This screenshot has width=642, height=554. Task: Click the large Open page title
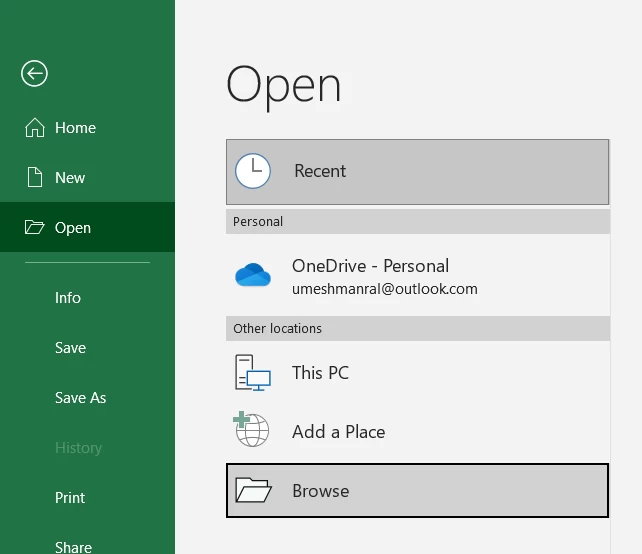(x=283, y=86)
